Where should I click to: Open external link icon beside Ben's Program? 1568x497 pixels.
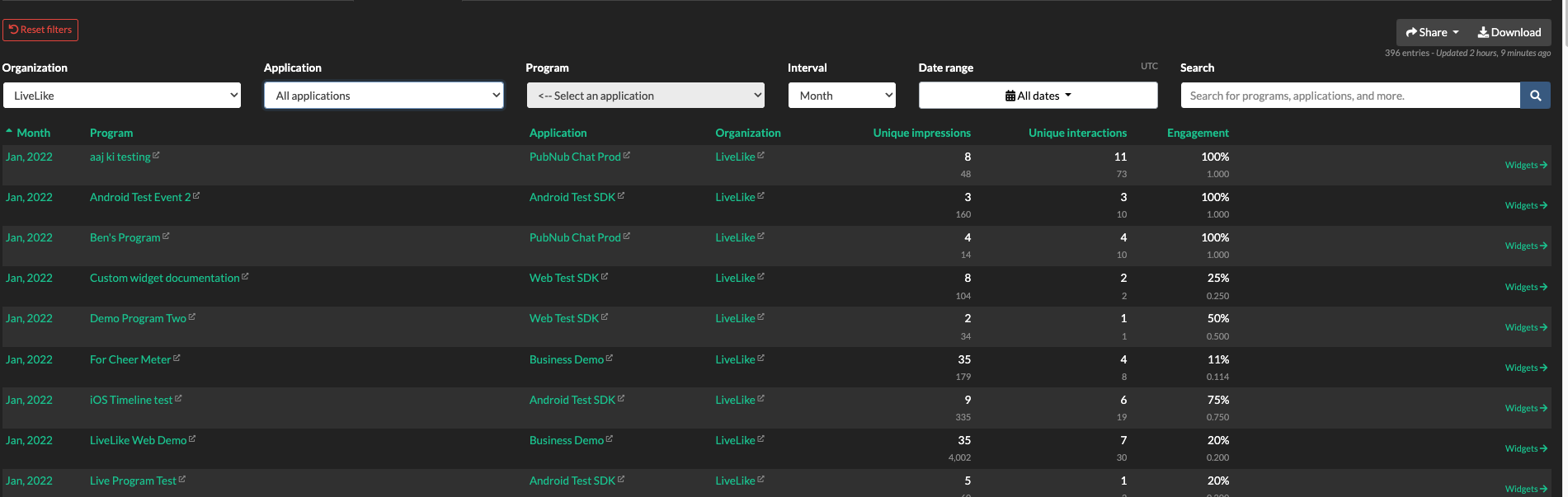(166, 236)
